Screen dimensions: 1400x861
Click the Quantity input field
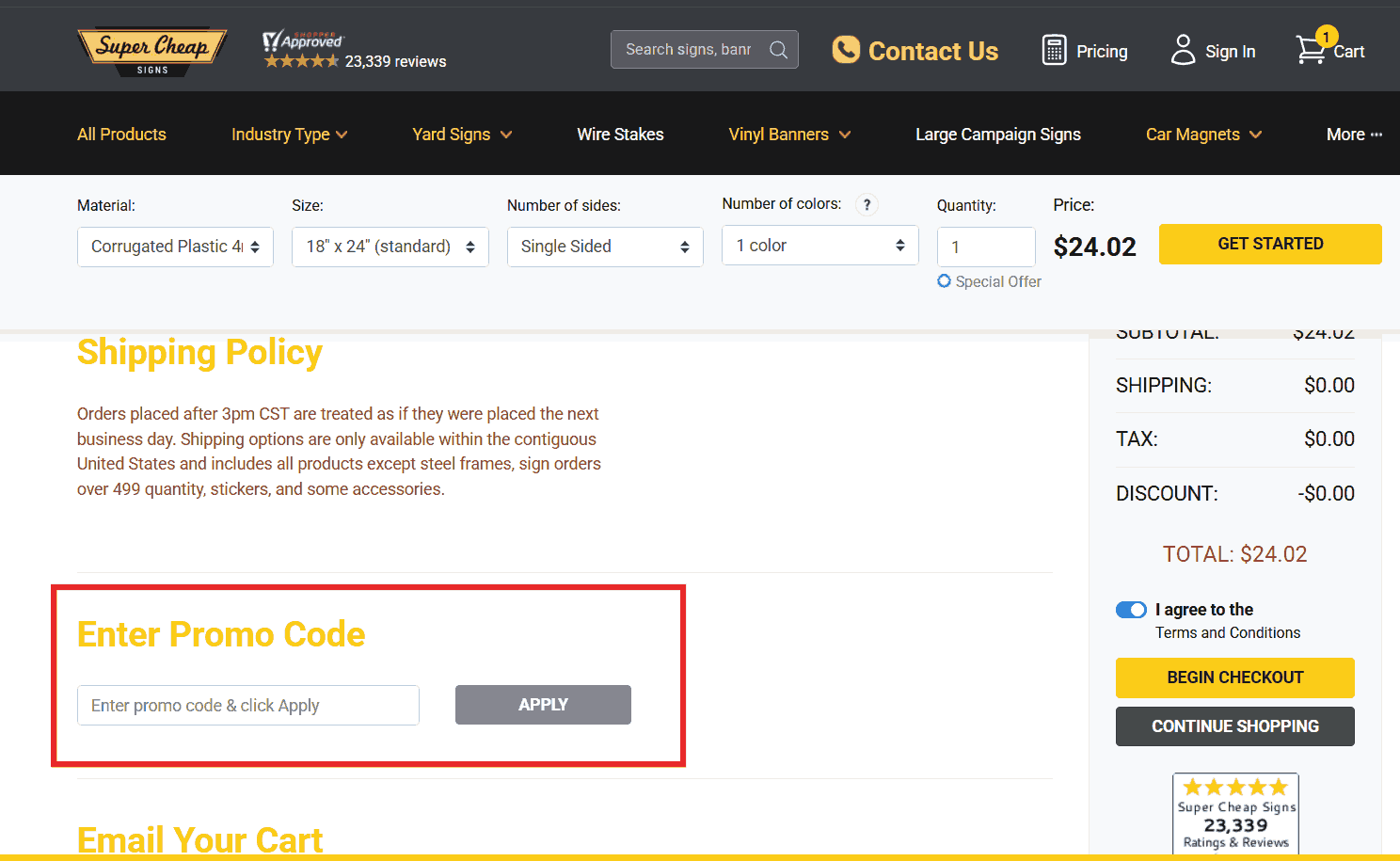(985, 247)
